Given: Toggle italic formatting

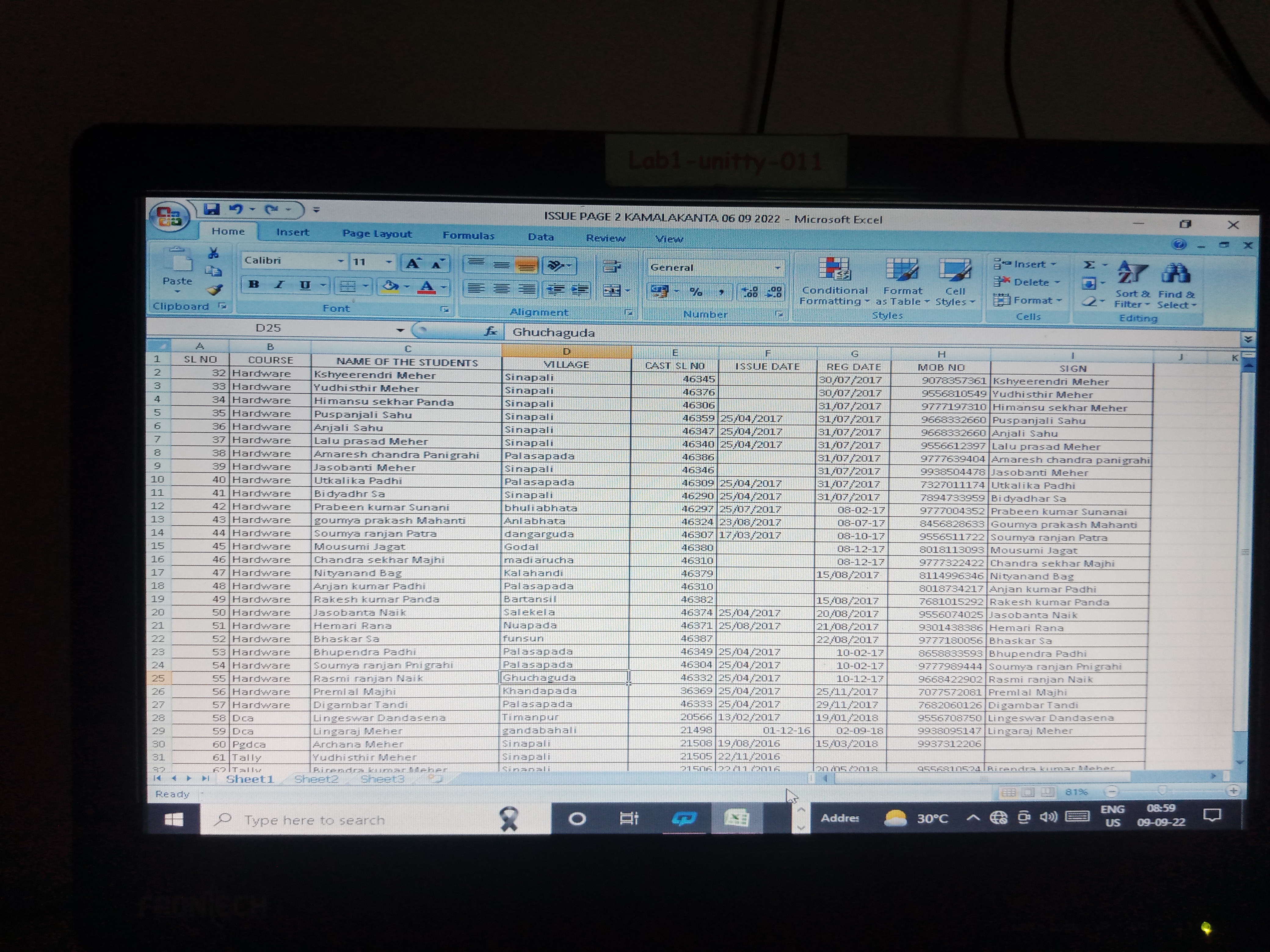Looking at the screenshot, I should point(279,285).
